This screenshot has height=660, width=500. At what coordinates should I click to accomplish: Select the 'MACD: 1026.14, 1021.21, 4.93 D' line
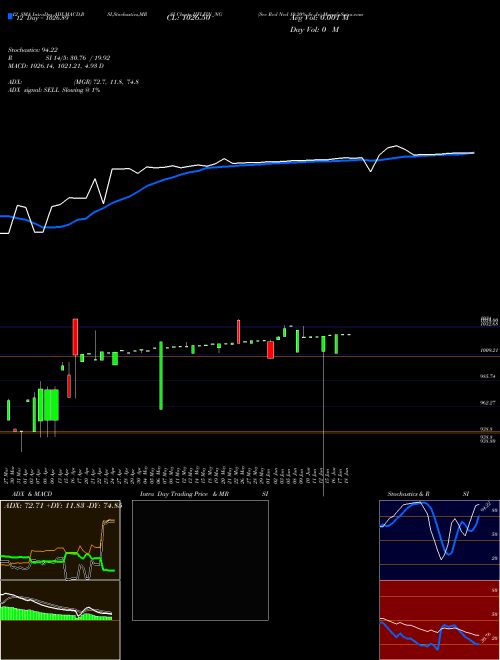coord(55,66)
